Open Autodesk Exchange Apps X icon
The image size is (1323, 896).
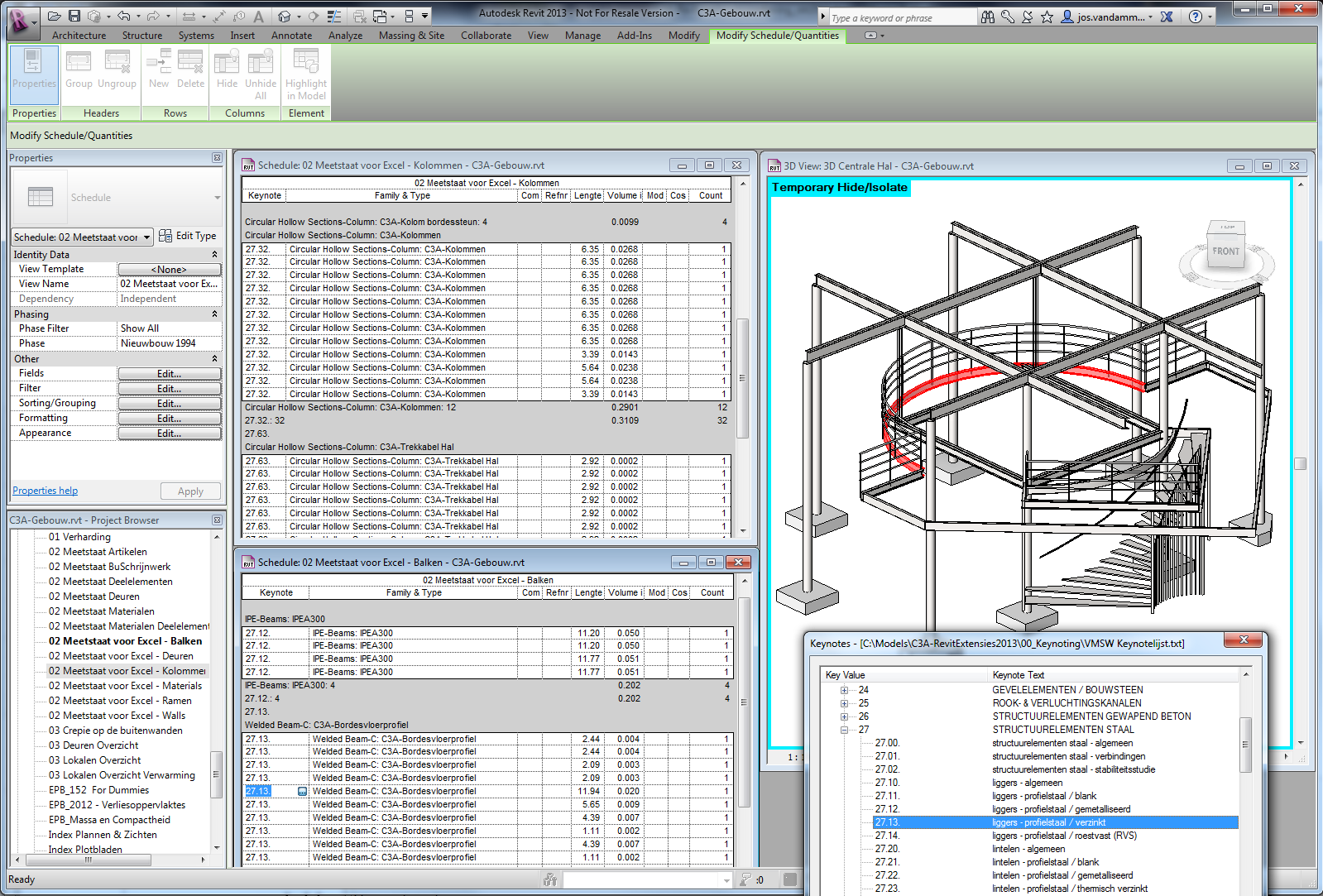tap(1167, 17)
